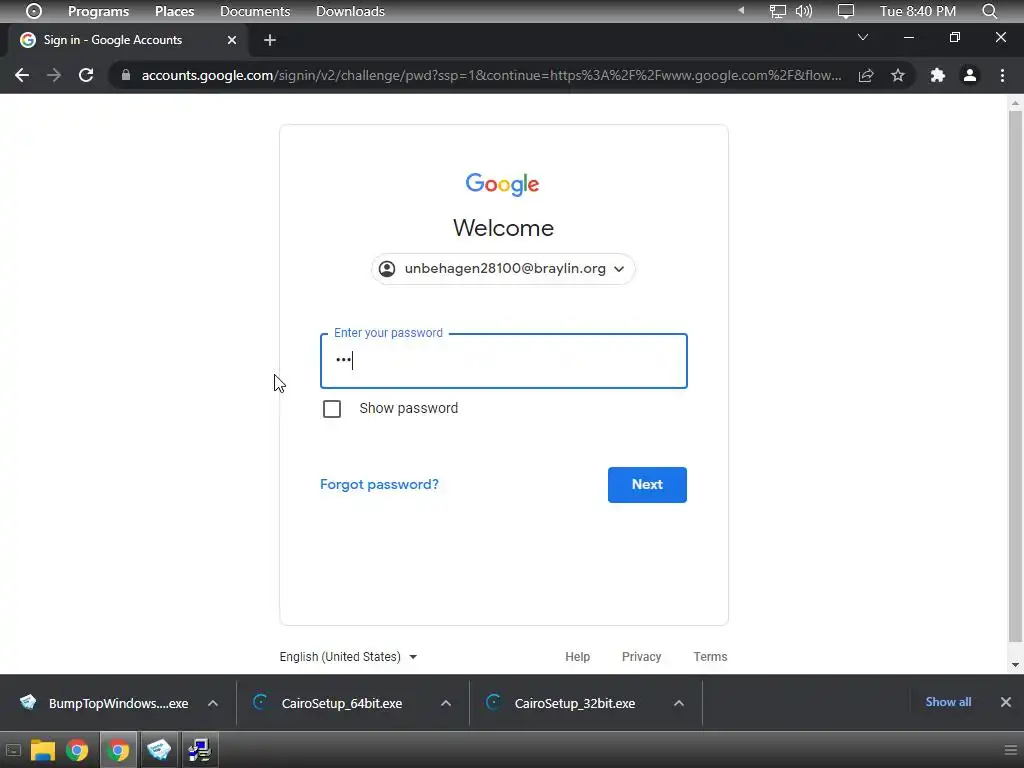The height and width of the screenshot is (768, 1024).
Task: Click the Forgot password? link
Action: tap(379, 485)
